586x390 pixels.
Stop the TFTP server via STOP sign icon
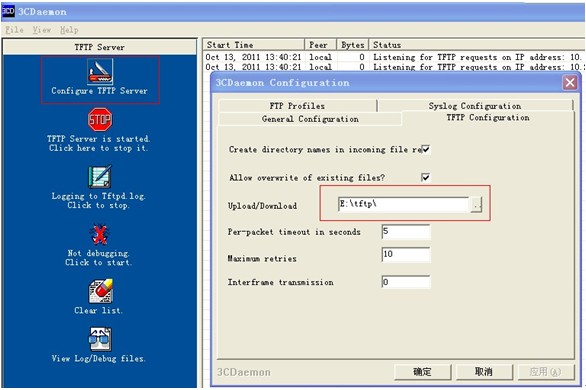tap(100, 120)
